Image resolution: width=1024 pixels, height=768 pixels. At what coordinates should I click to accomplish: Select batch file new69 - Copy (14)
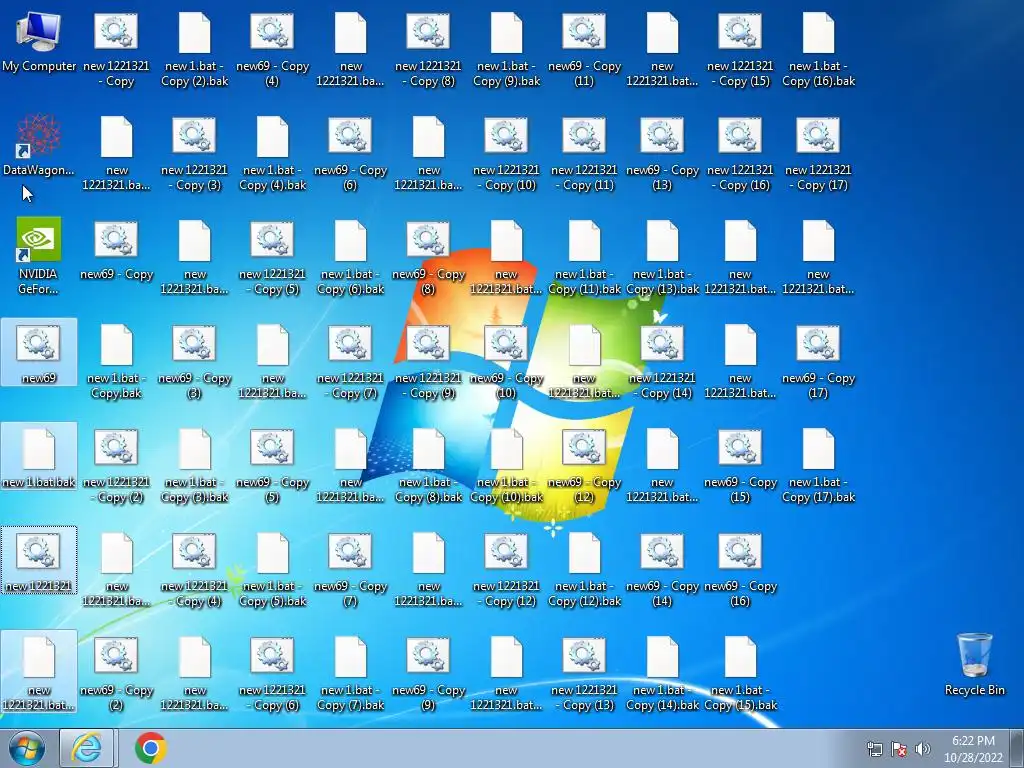tap(662, 569)
